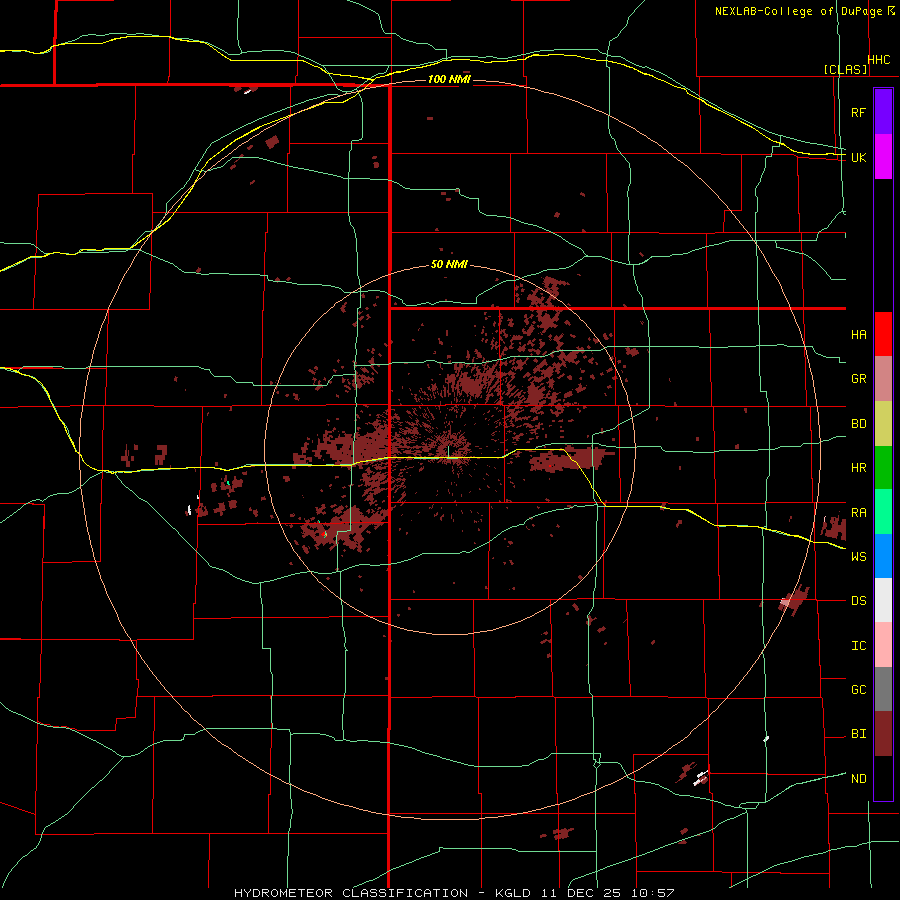Click the BI legend label text
900x900 pixels.
[858, 734]
